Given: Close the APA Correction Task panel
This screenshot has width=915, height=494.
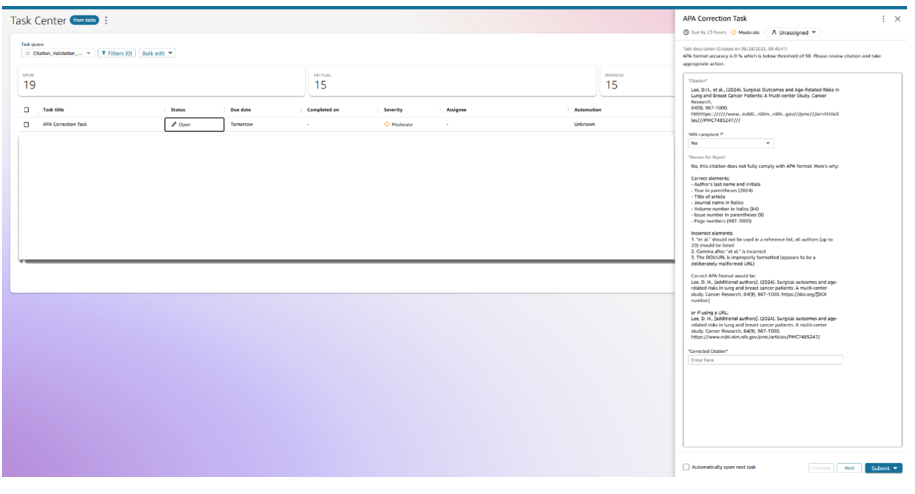Looking at the screenshot, I should 897,19.
